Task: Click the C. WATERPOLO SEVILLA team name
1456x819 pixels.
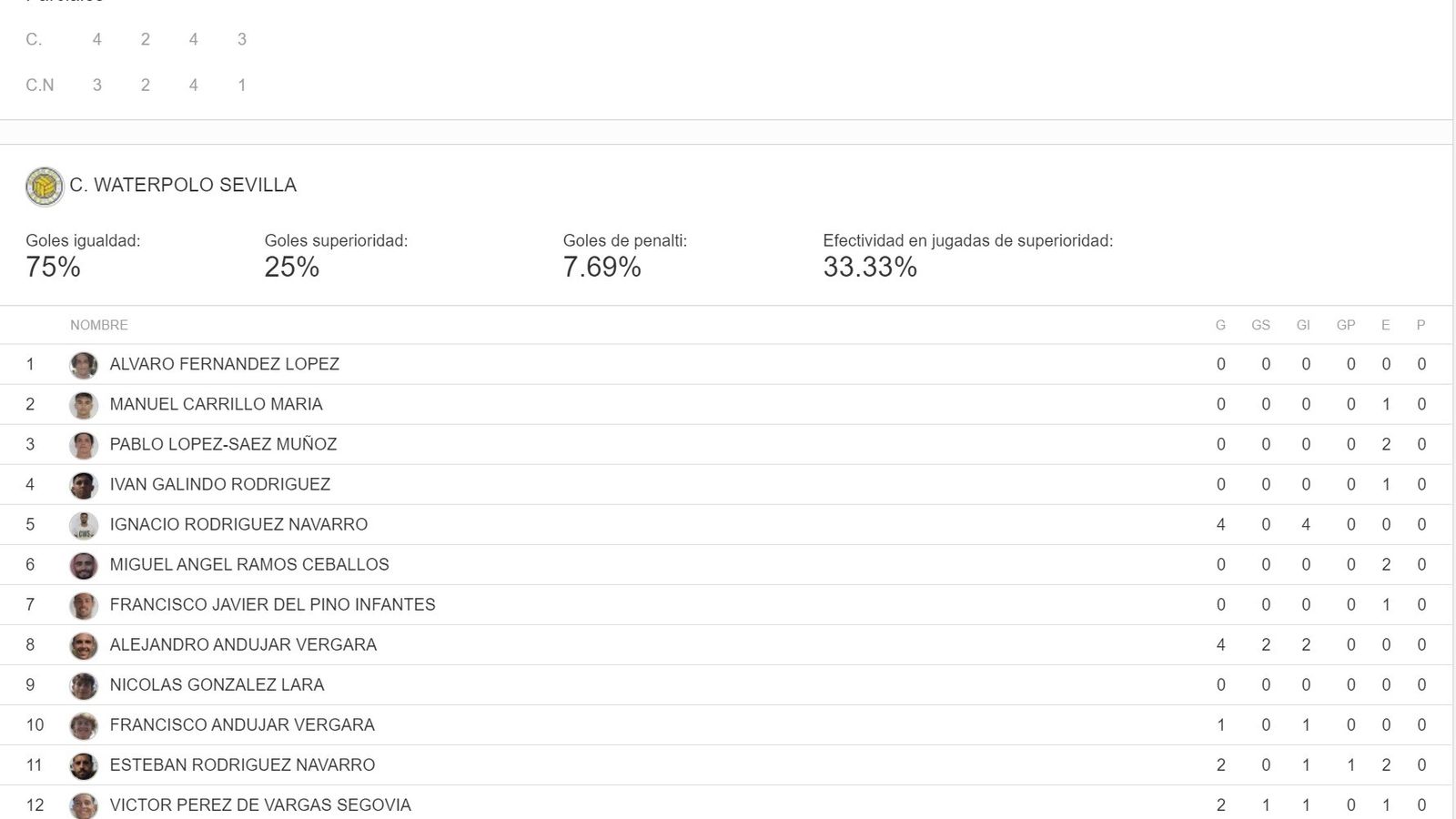Action: 183,185
